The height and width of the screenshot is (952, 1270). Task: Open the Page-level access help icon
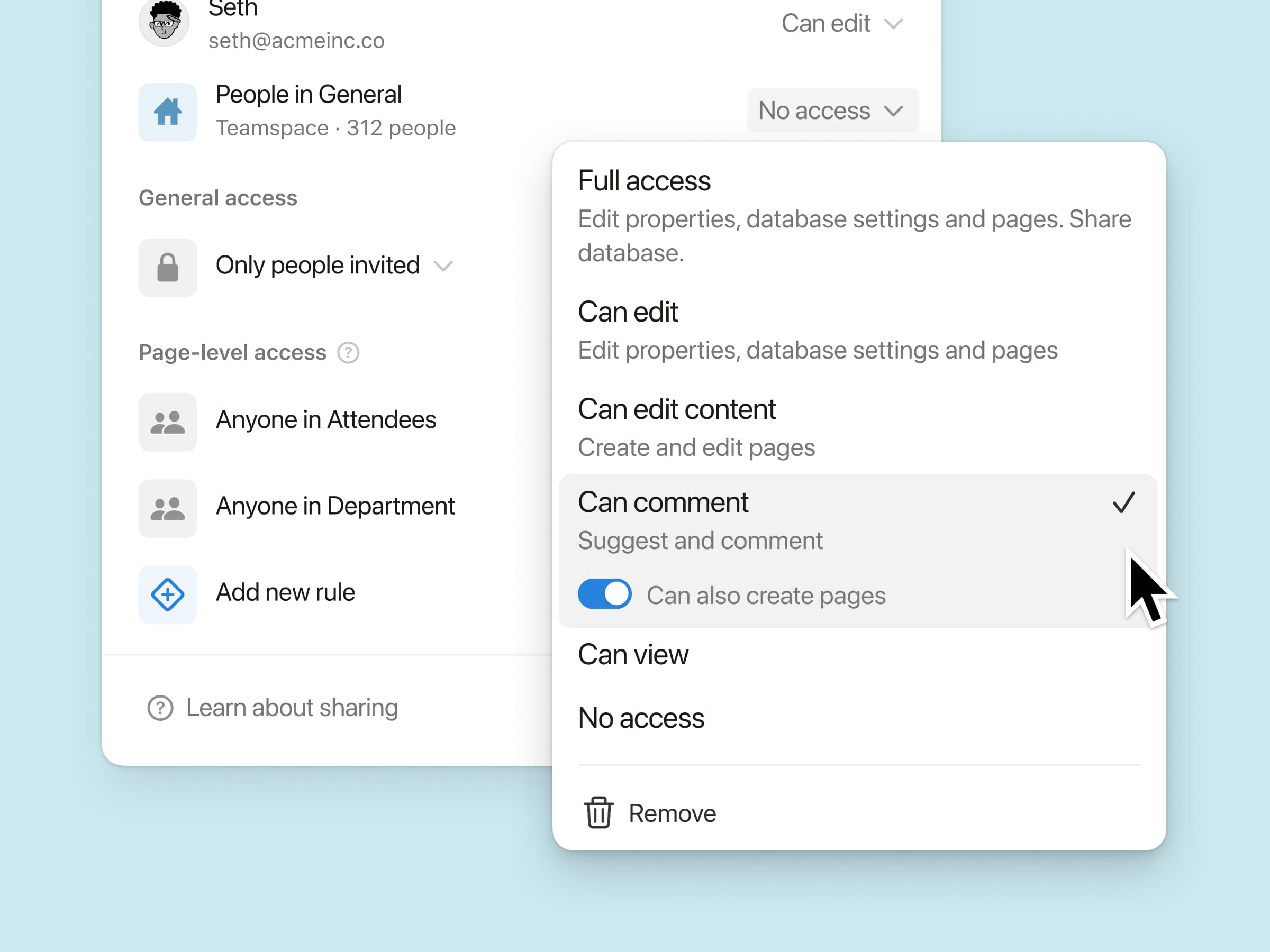click(x=349, y=353)
